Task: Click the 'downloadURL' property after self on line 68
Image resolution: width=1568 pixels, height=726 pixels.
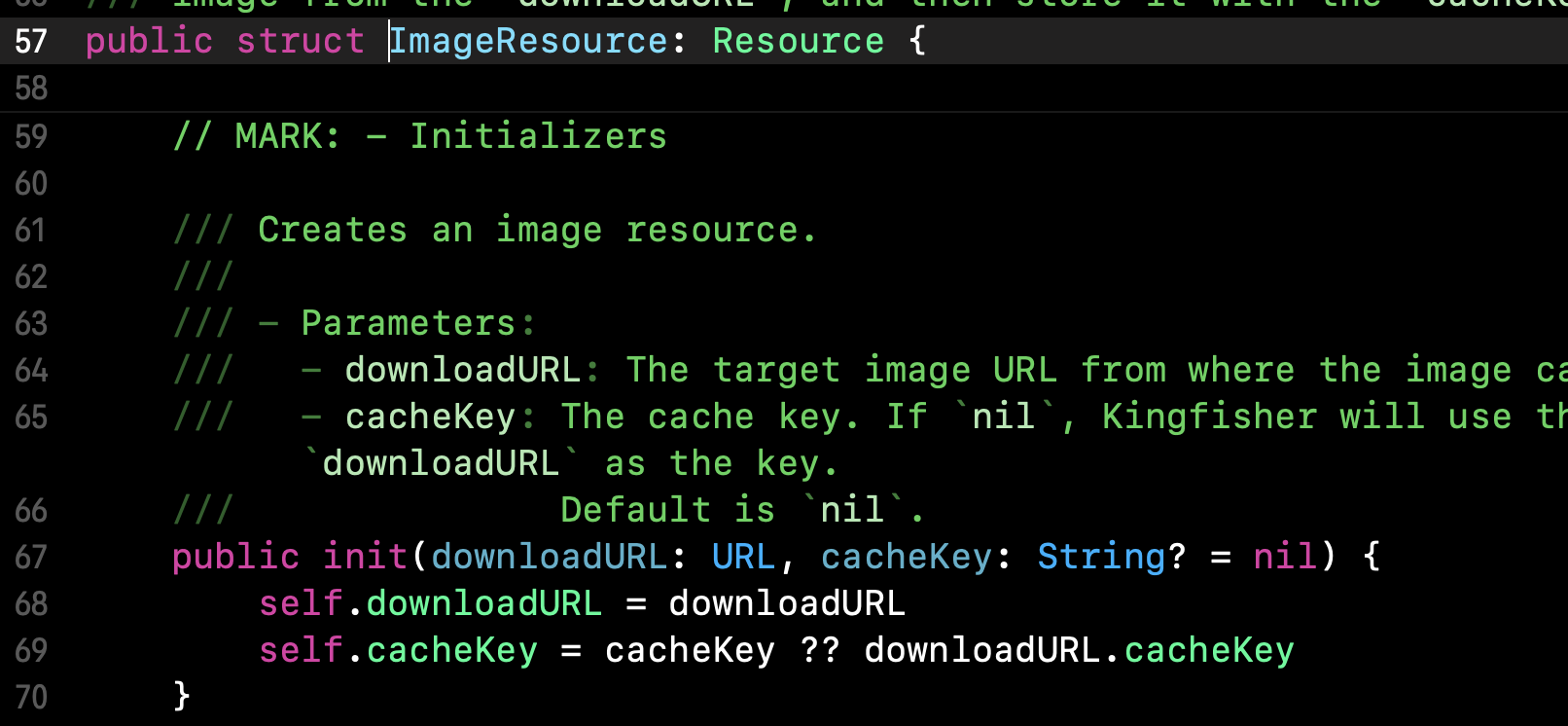Action: pos(484,603)
